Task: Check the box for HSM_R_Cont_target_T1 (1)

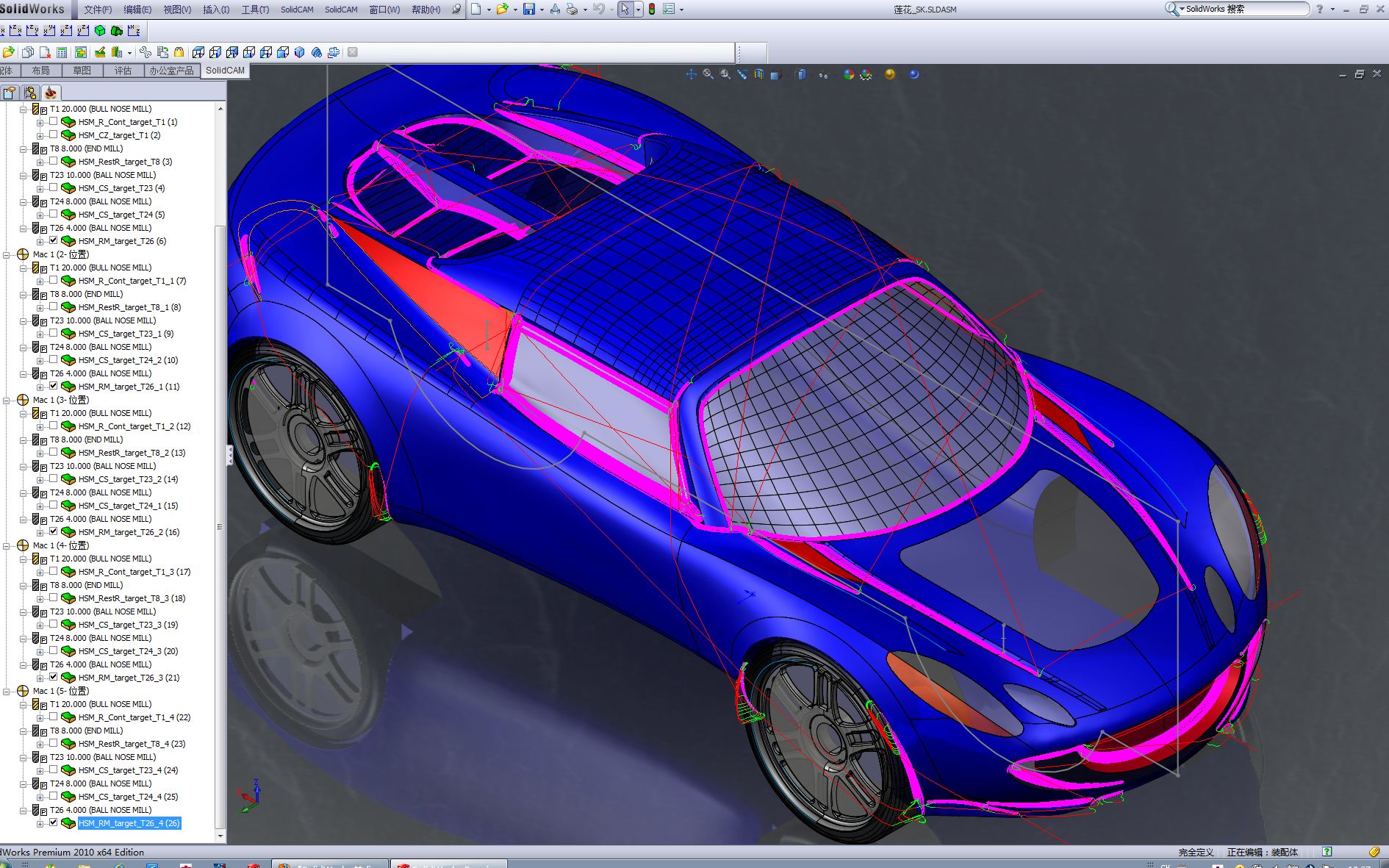Action: 53,121
